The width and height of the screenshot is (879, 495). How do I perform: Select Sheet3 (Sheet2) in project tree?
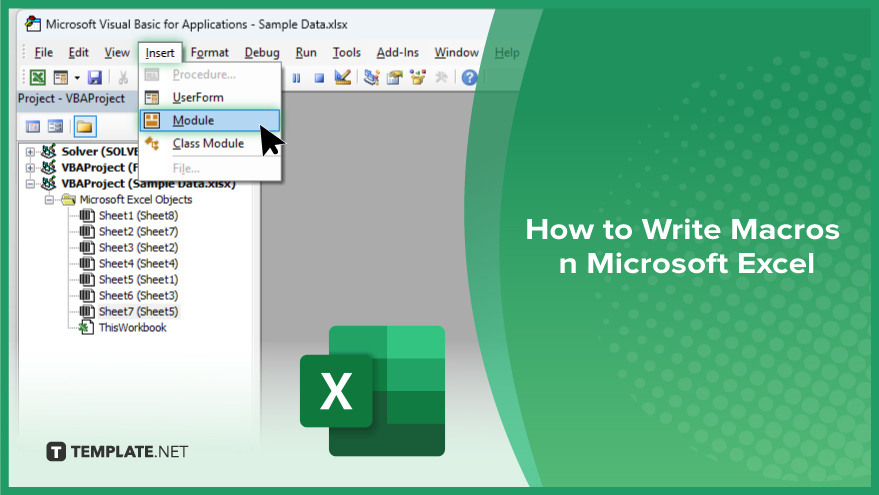(138, 248)
